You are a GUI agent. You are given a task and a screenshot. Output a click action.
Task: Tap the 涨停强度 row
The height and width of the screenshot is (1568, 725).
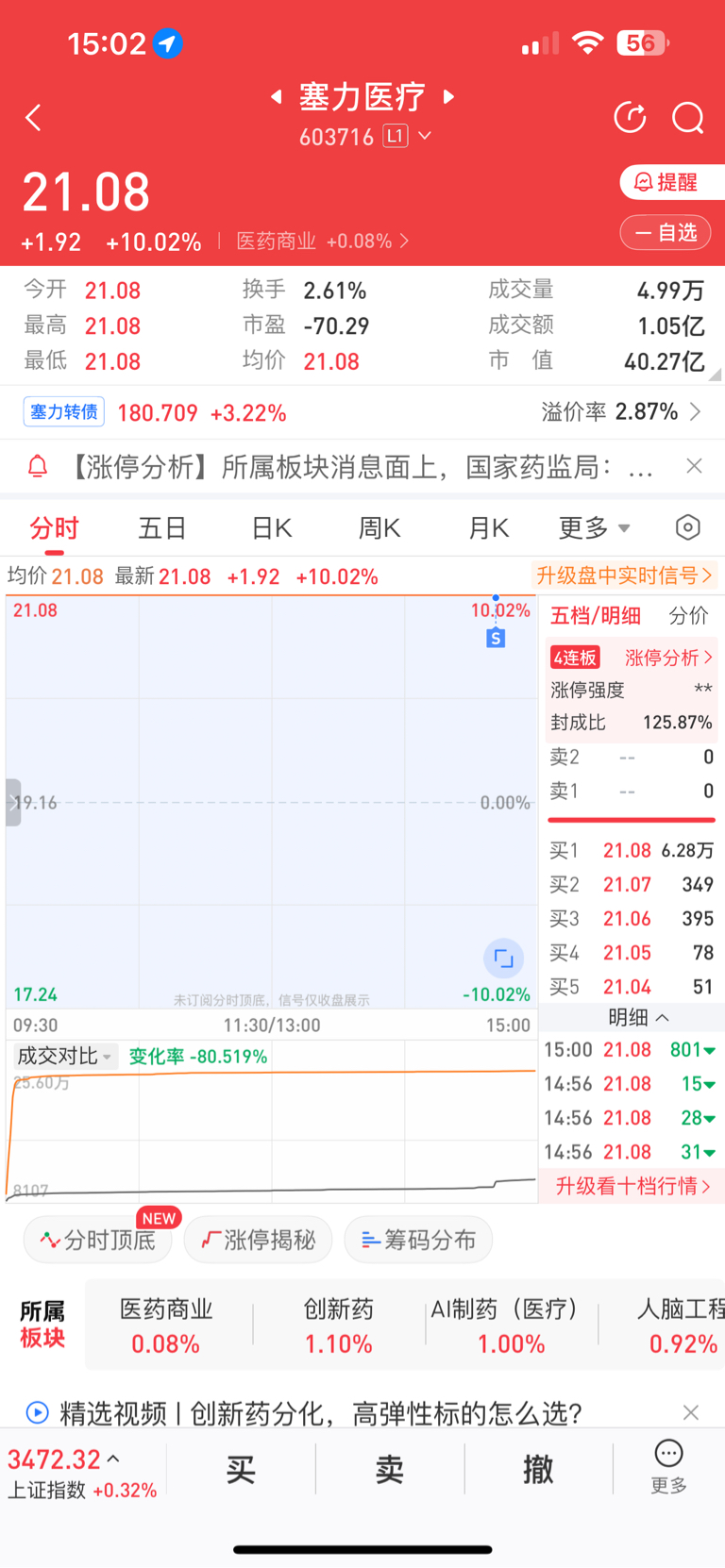(632, 690)
